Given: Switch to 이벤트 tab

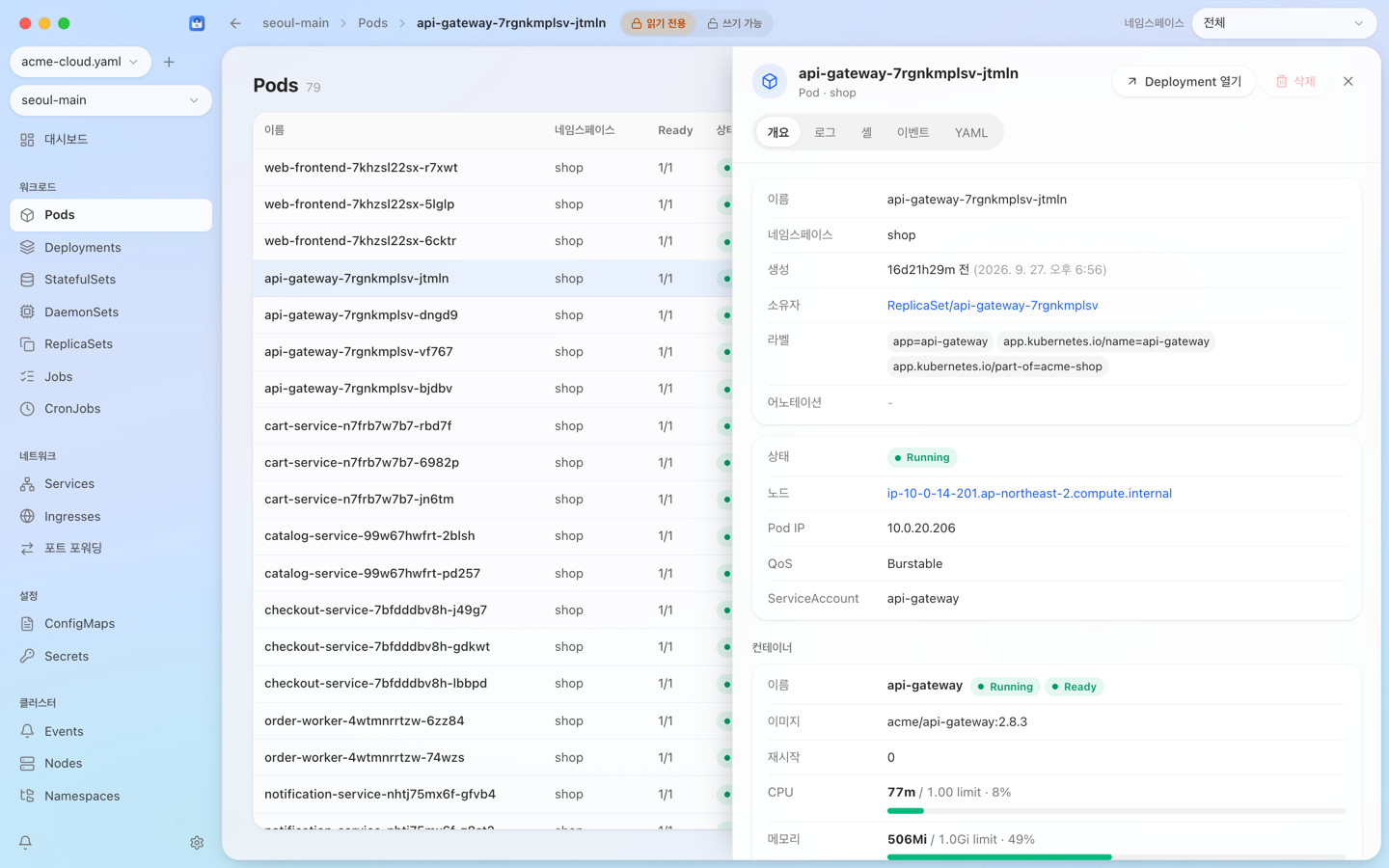Looking at the screenshot, I should (x=912, y=133).
